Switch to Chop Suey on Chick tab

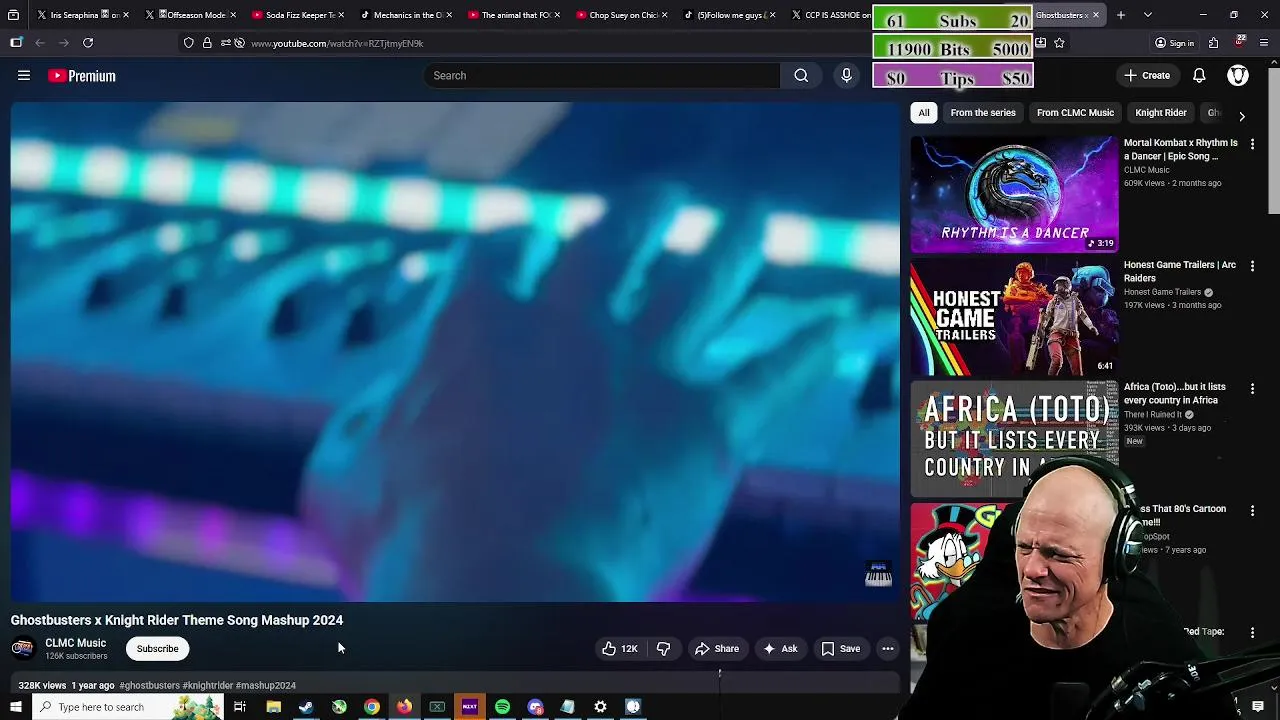[x=622, y=15]
